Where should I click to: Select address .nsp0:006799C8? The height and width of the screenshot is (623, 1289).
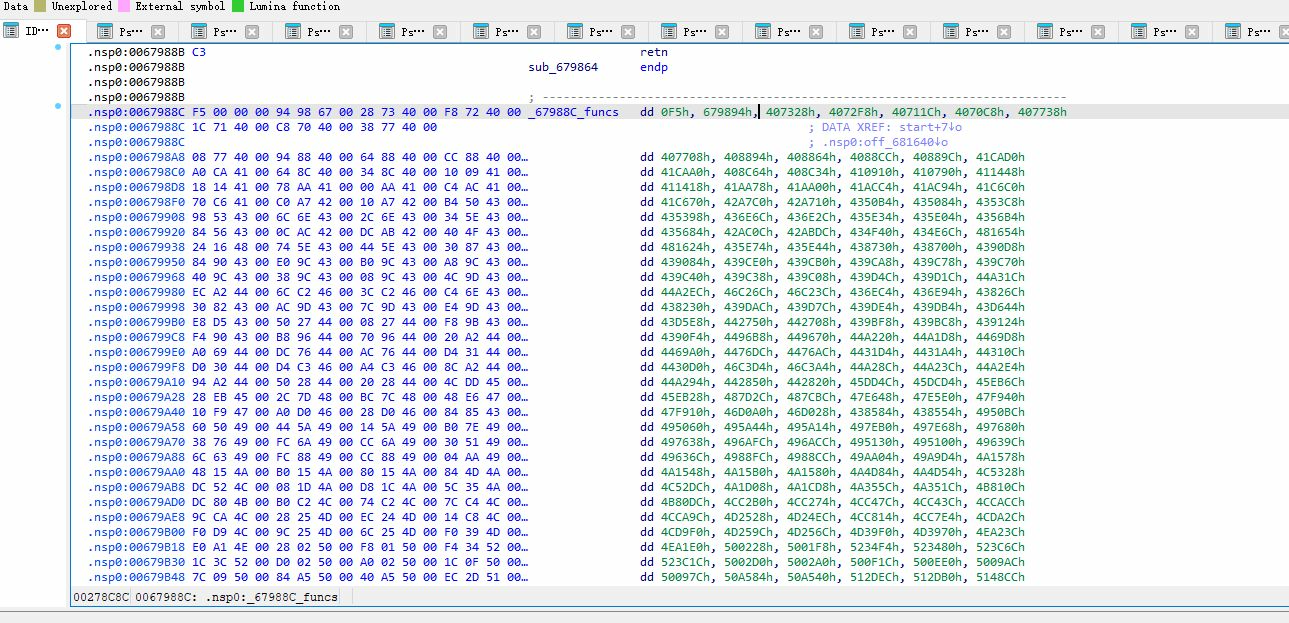[x=135, y=337]
